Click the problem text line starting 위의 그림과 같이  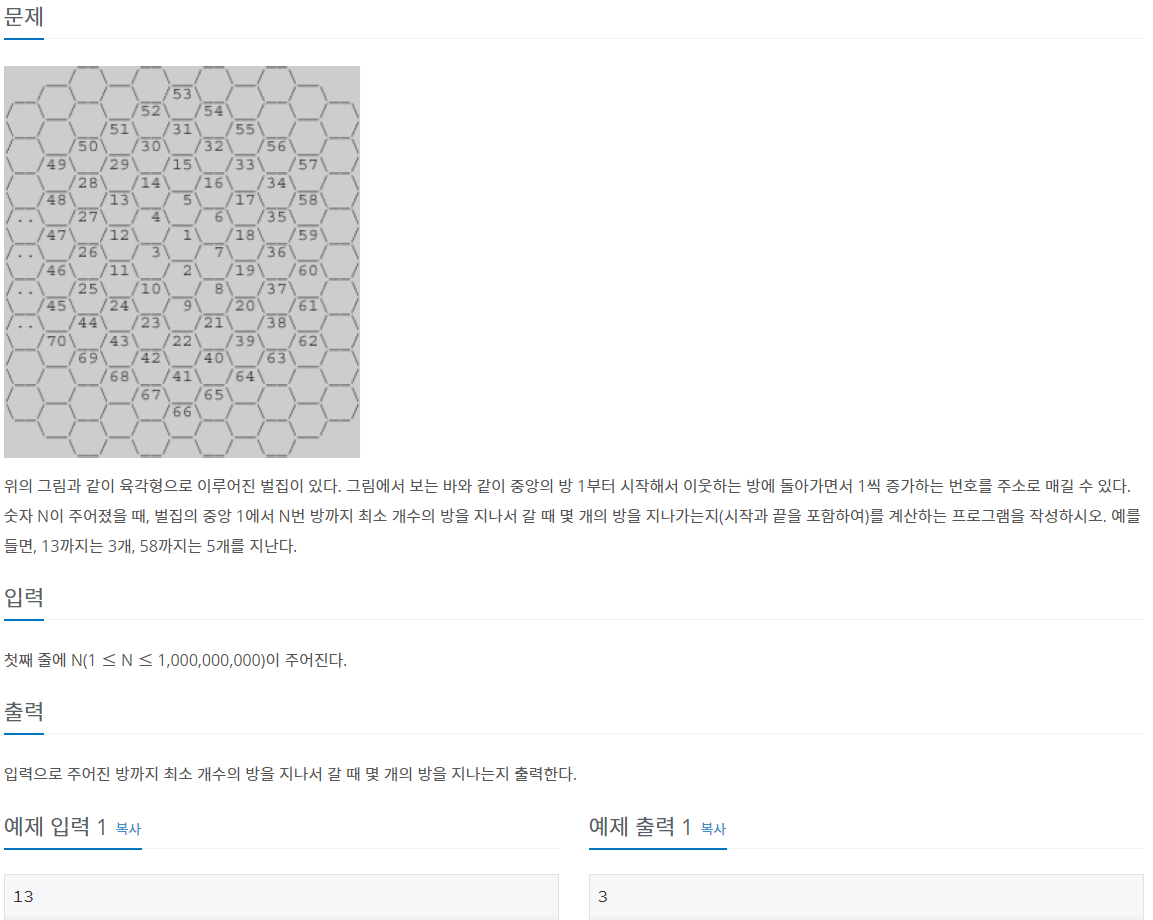click(x=567, y=485)
